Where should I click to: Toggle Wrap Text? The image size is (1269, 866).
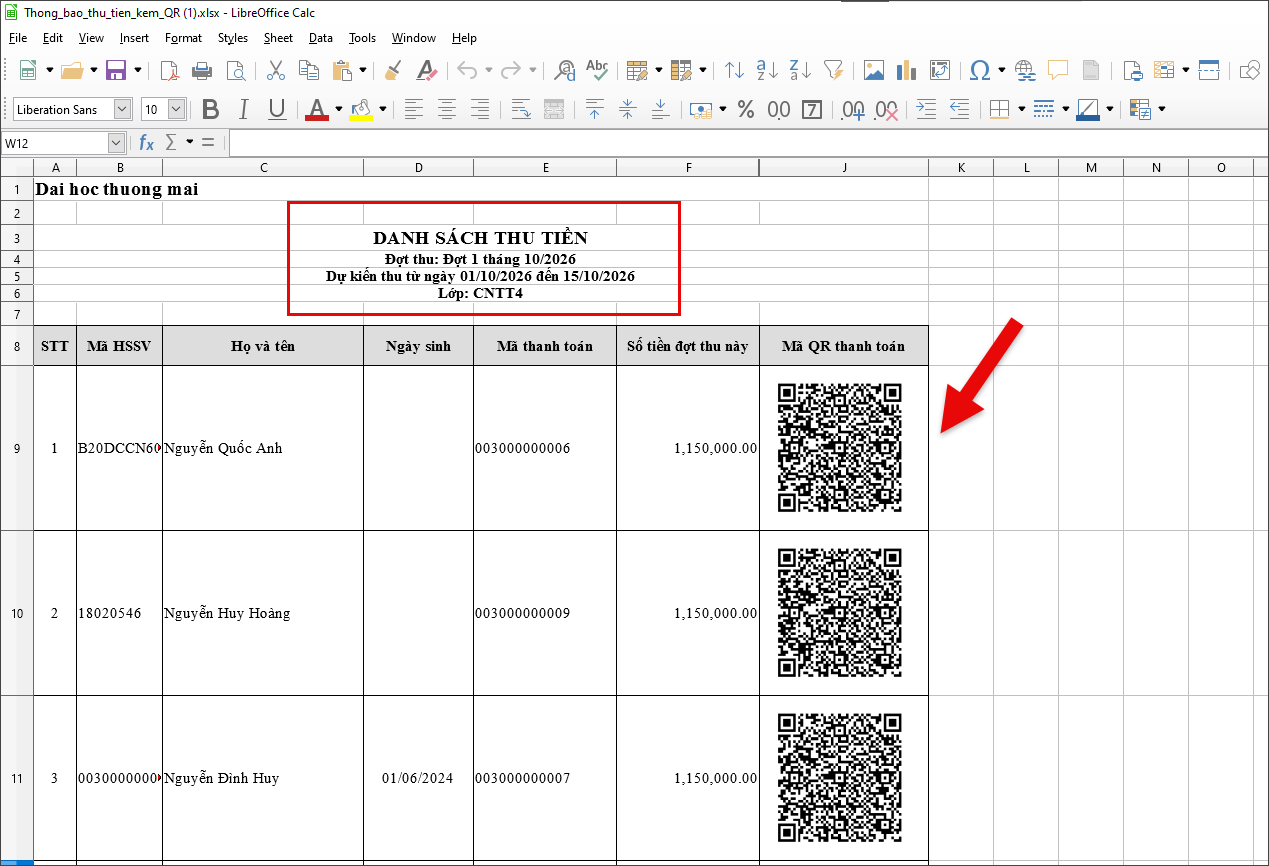click(521, 109)
